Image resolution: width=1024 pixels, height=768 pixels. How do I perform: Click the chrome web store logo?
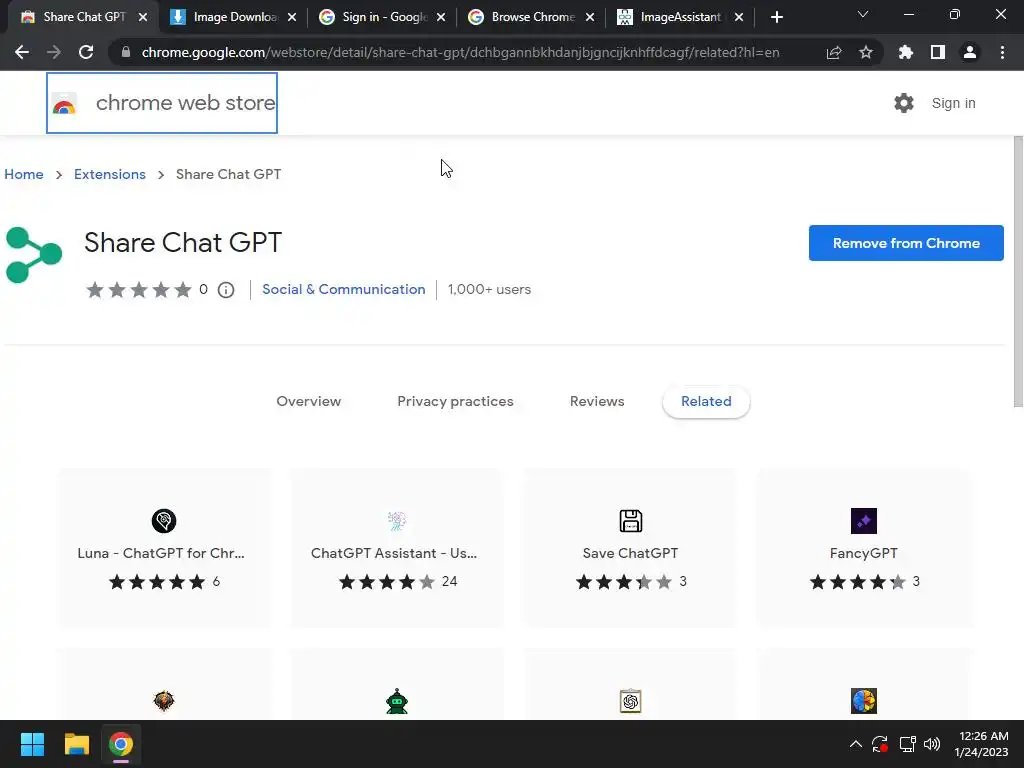click(162, 103)
